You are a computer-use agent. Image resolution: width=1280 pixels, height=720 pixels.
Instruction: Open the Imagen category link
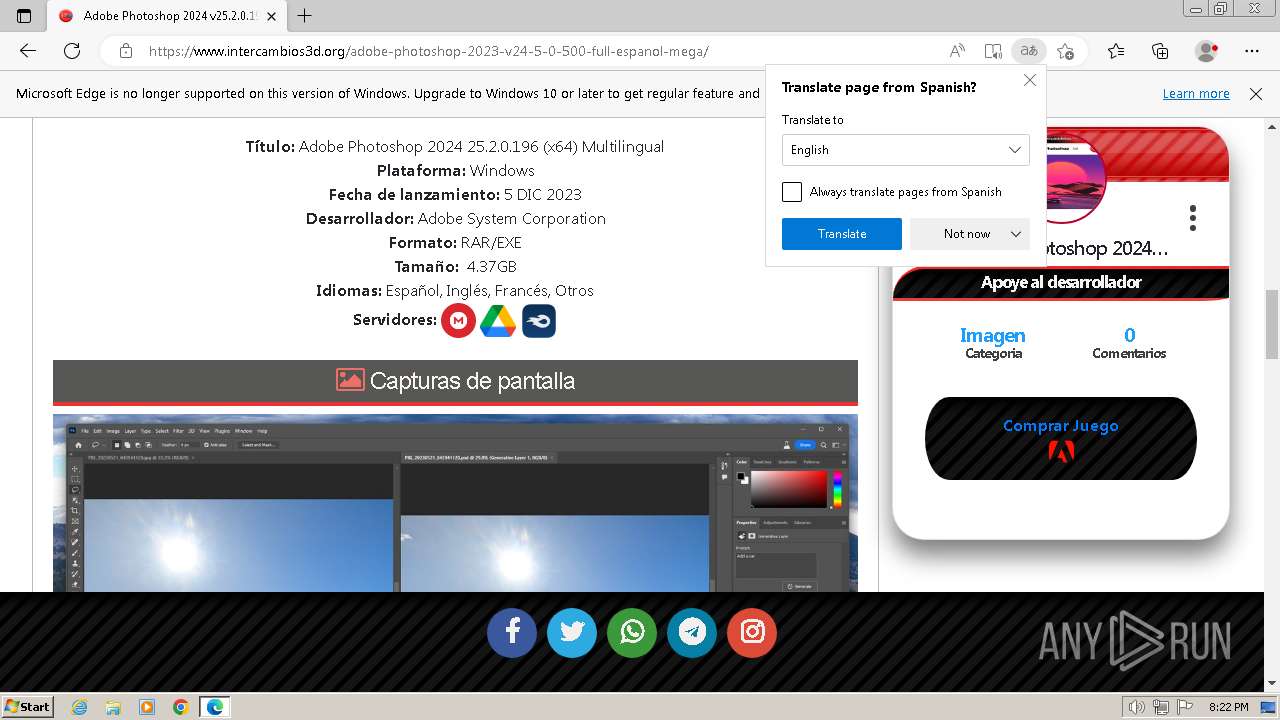(993, 335)
